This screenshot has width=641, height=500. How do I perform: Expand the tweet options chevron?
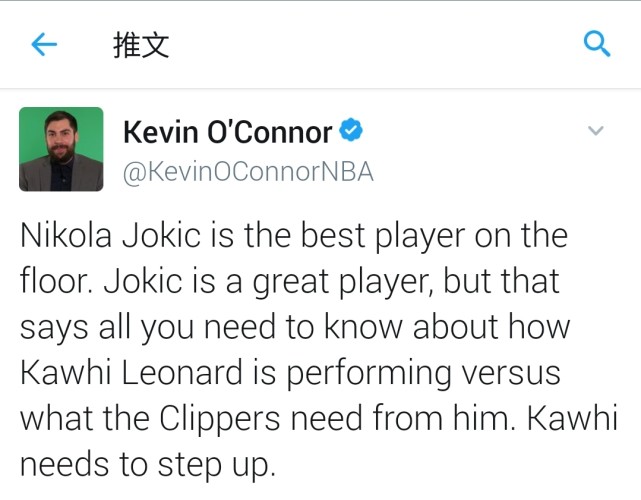pyautogui.click(x=596, y=131)
